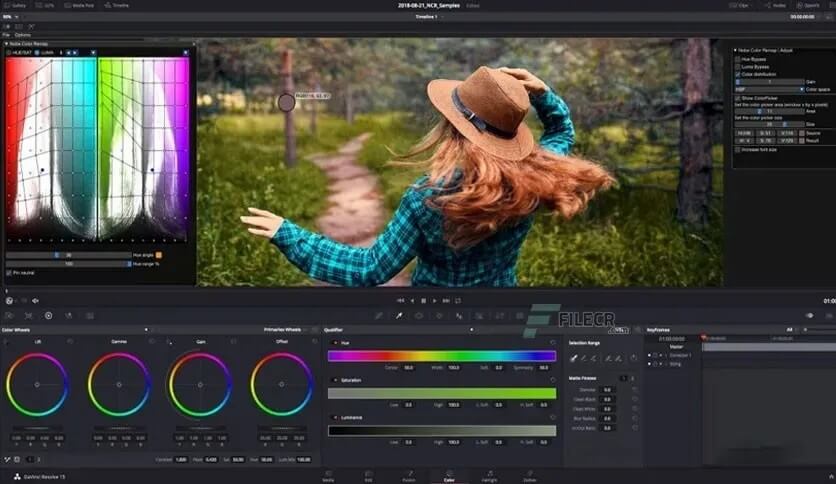Play in reverse
This screenshot has height=484, width=836.
click(412, 301)
